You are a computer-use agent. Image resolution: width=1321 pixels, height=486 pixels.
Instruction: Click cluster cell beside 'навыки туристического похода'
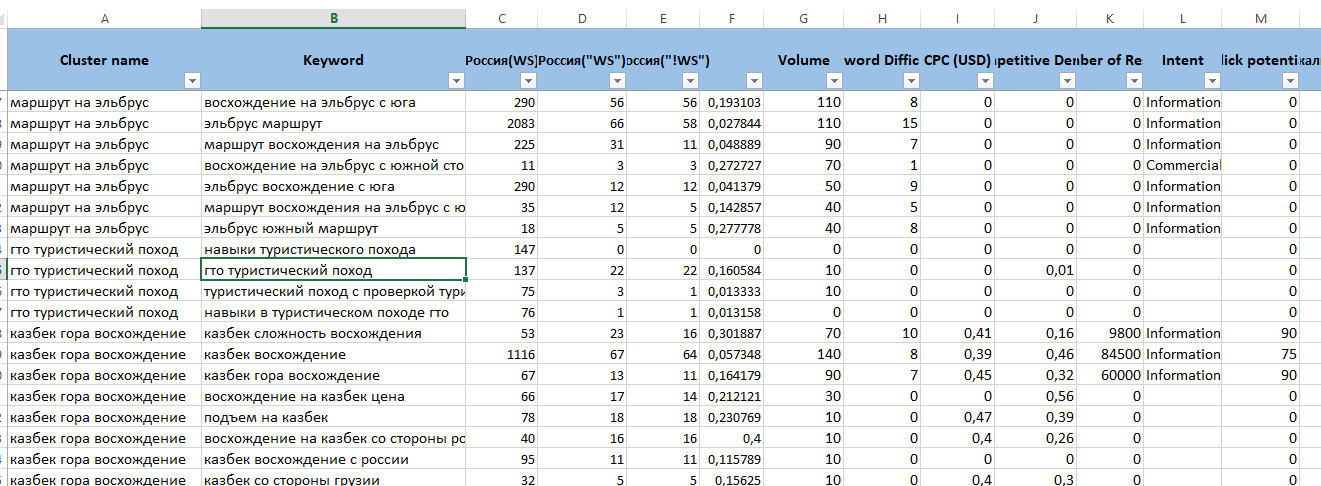click(x=104, y=249)
